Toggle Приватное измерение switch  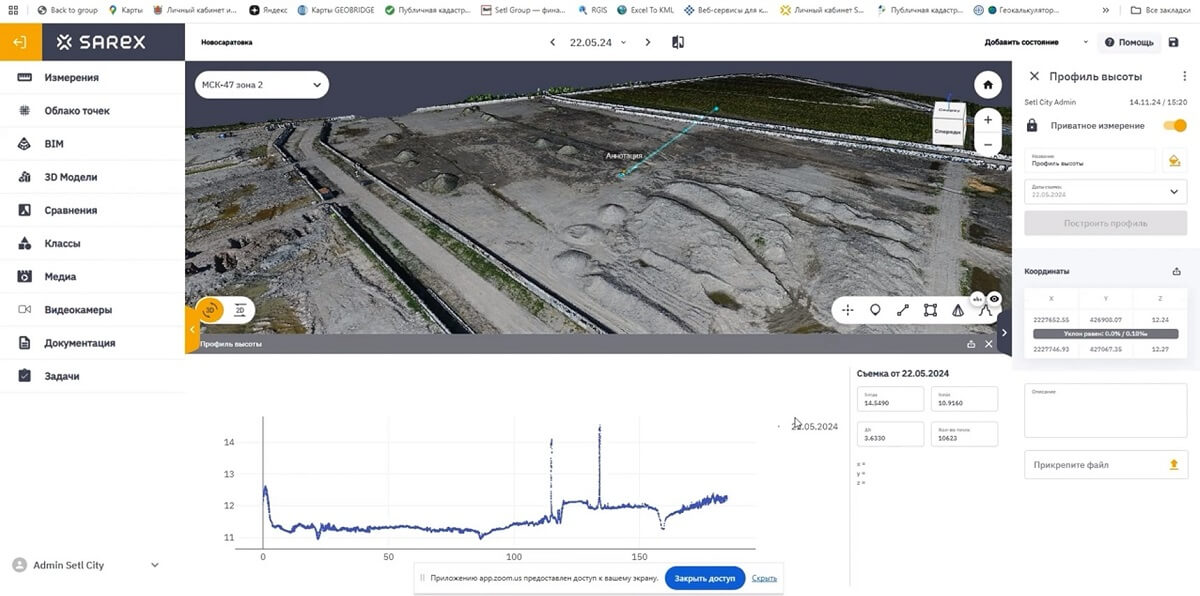[x=1174, y=126]
